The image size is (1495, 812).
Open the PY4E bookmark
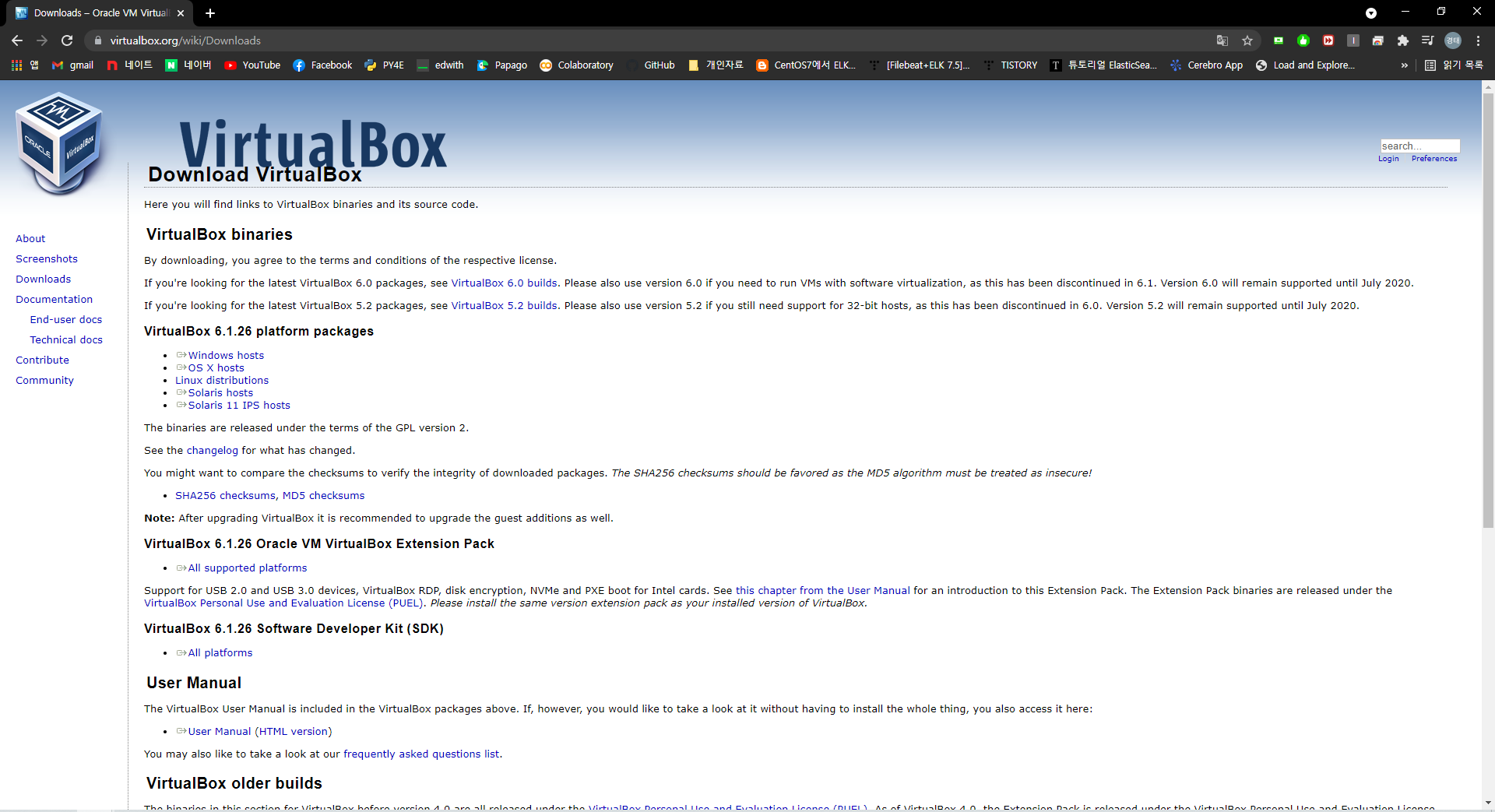point(384,65)
